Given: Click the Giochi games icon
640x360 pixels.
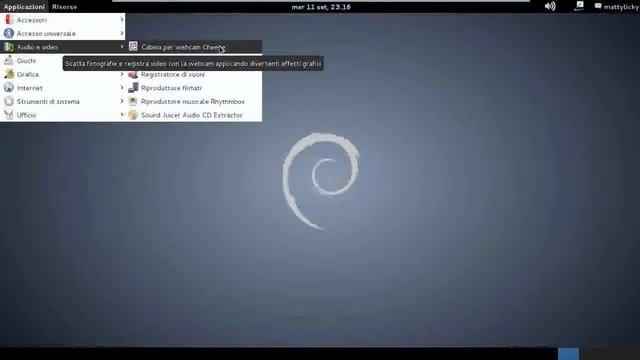Looking at the screenshot, I should 9,60.
